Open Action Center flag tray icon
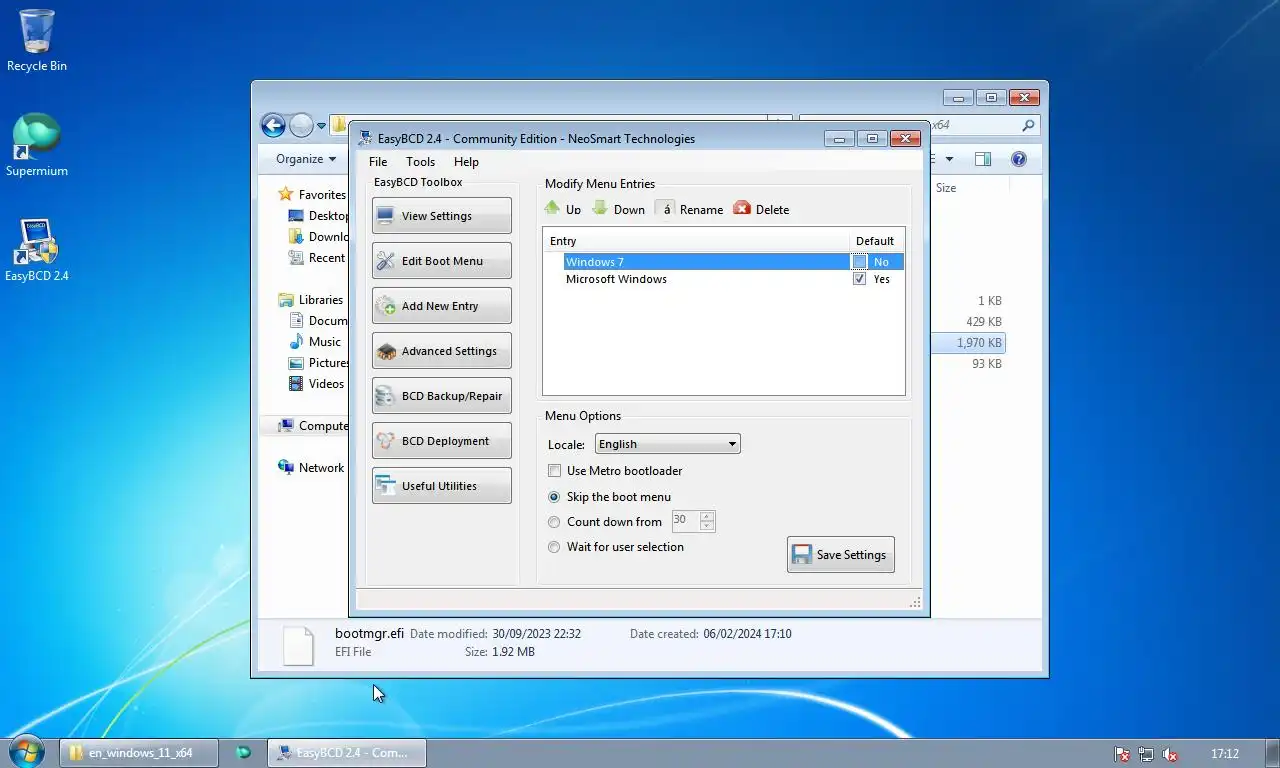The height and width of the screenshot is (768, 1280). pos(1122,755)
